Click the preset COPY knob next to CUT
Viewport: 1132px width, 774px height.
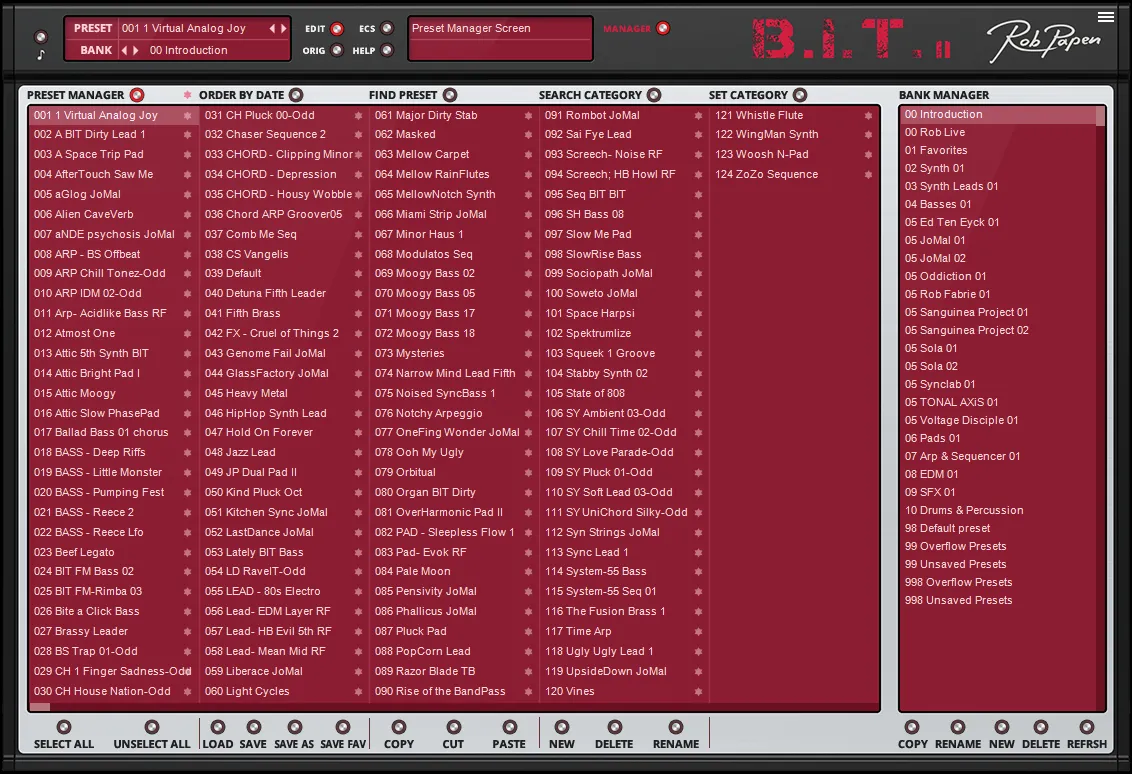(399, 727)
